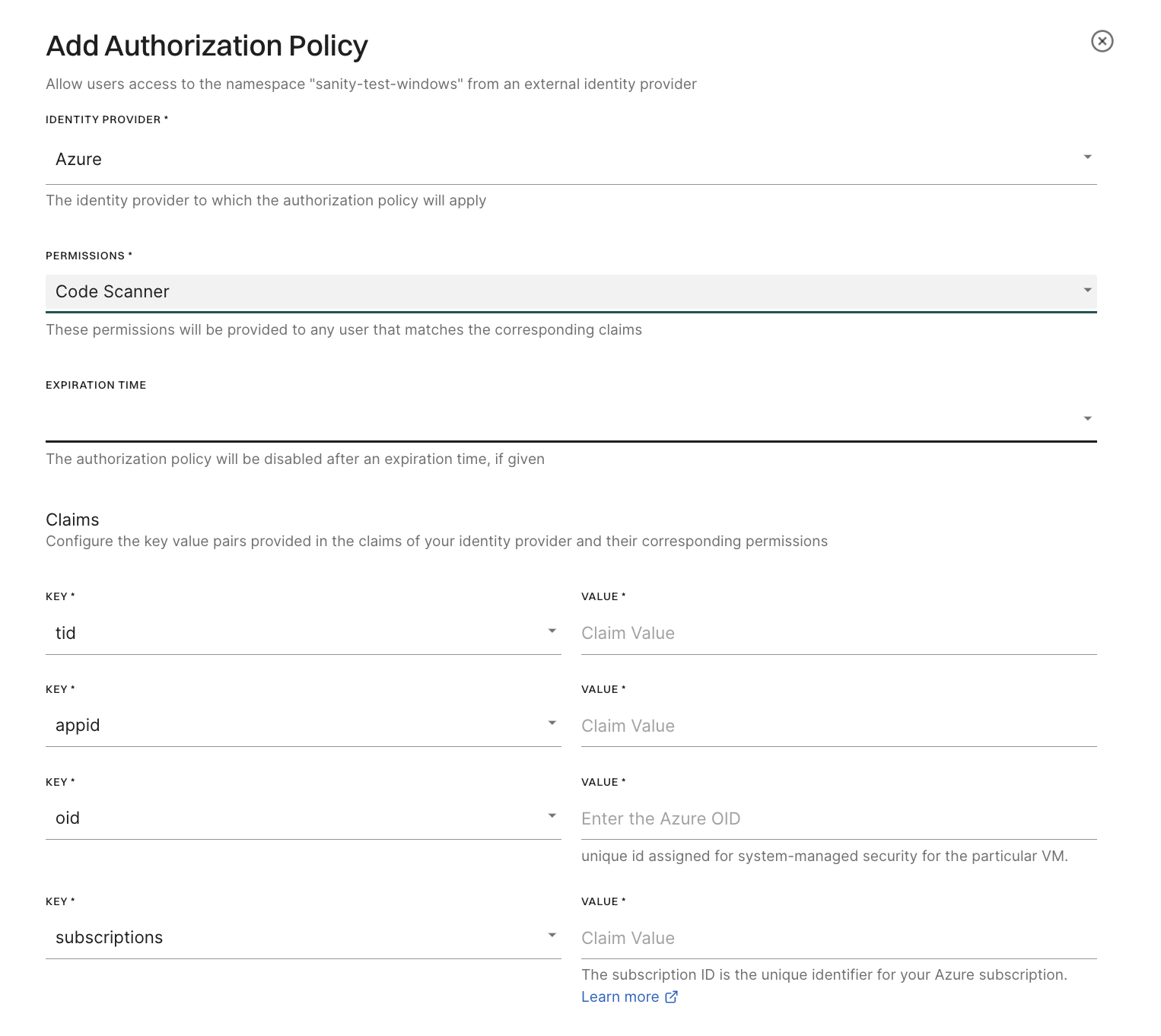Click the appid key dropdown caret
The height and width of the screenshot is (1036, 1161).
click(x=553, y=723)
